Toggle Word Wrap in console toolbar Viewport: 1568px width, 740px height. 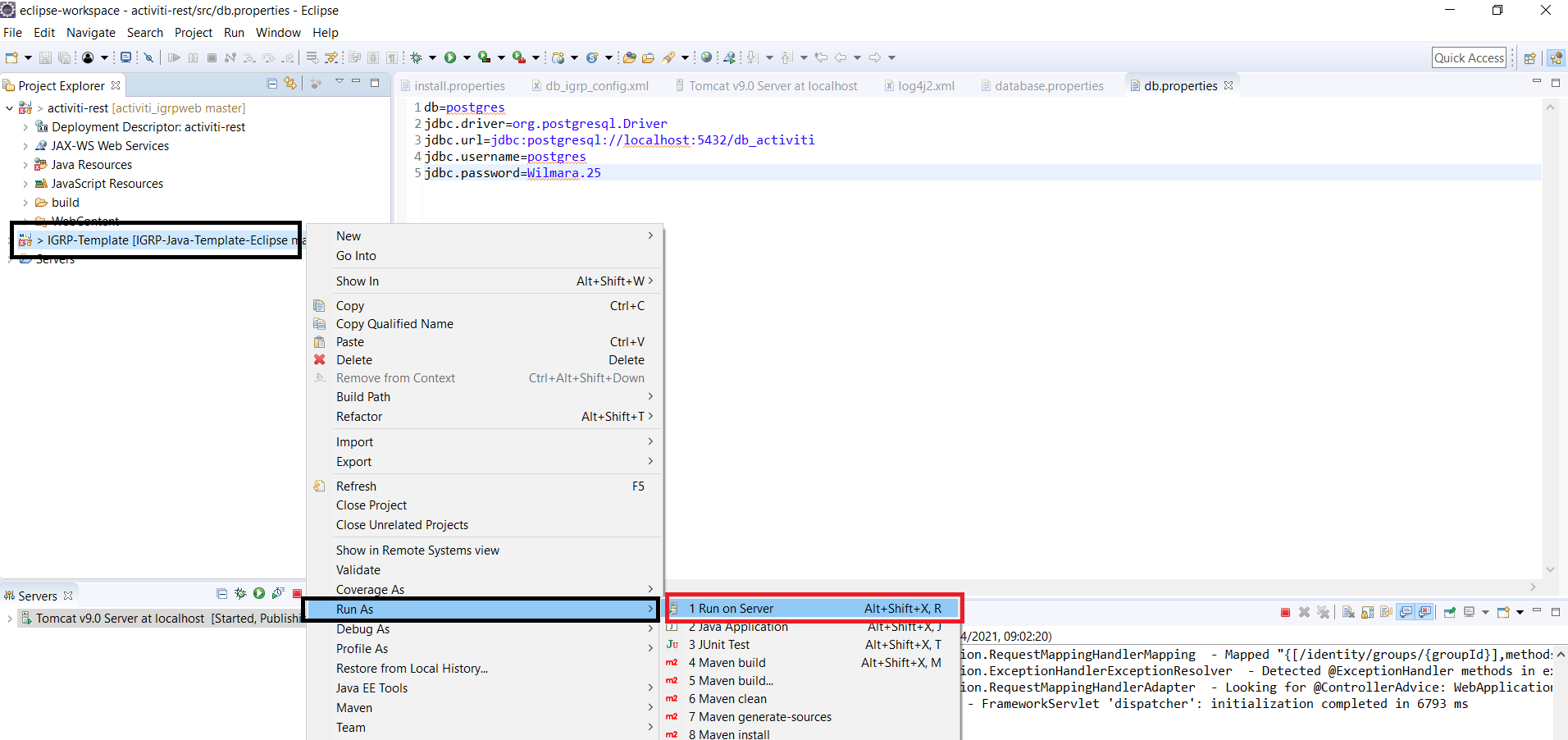pos(1386,612)
